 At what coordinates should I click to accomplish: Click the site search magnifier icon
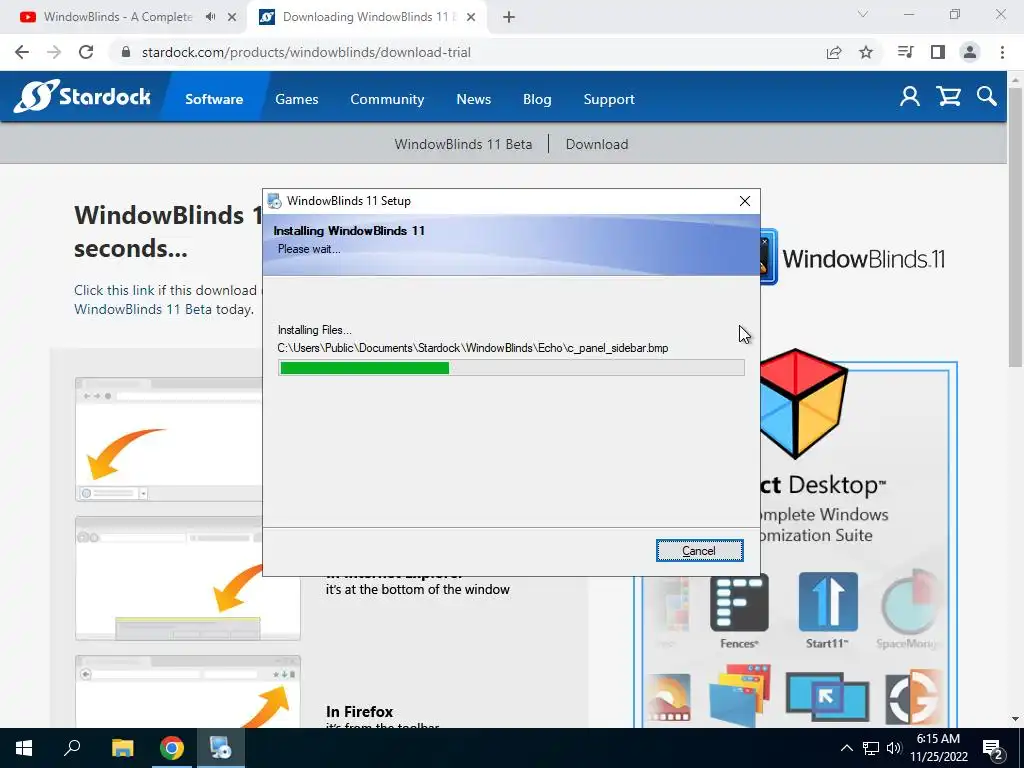click(x=987, y=97)
